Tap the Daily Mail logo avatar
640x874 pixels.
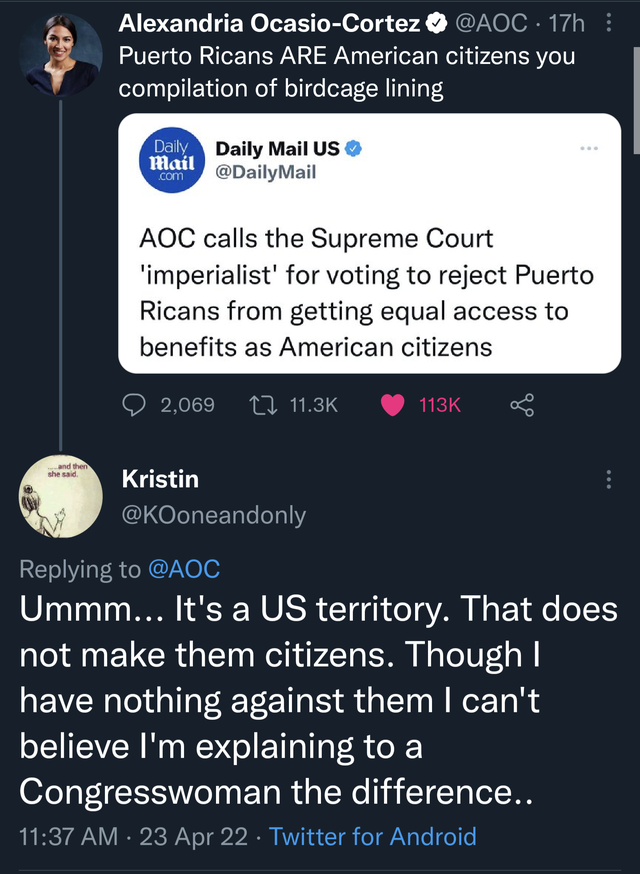[172, 160]
